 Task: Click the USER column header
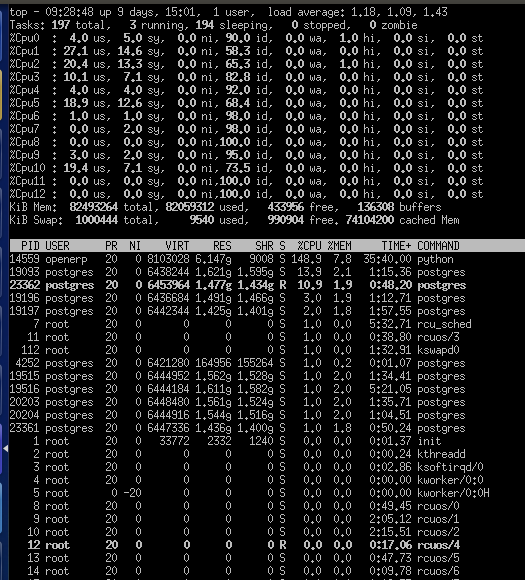click(57, 246)
